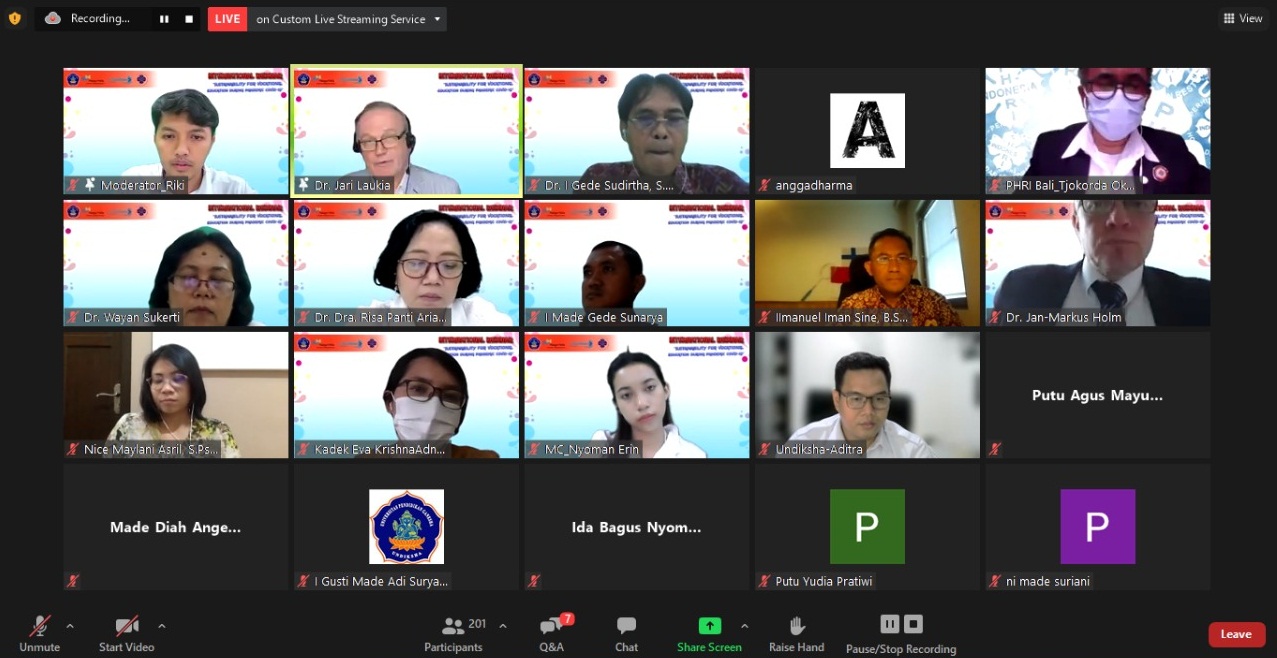This screenshot has width=1277, height=658.
Task: Leave the meeting
Action: coord(1236,634)
